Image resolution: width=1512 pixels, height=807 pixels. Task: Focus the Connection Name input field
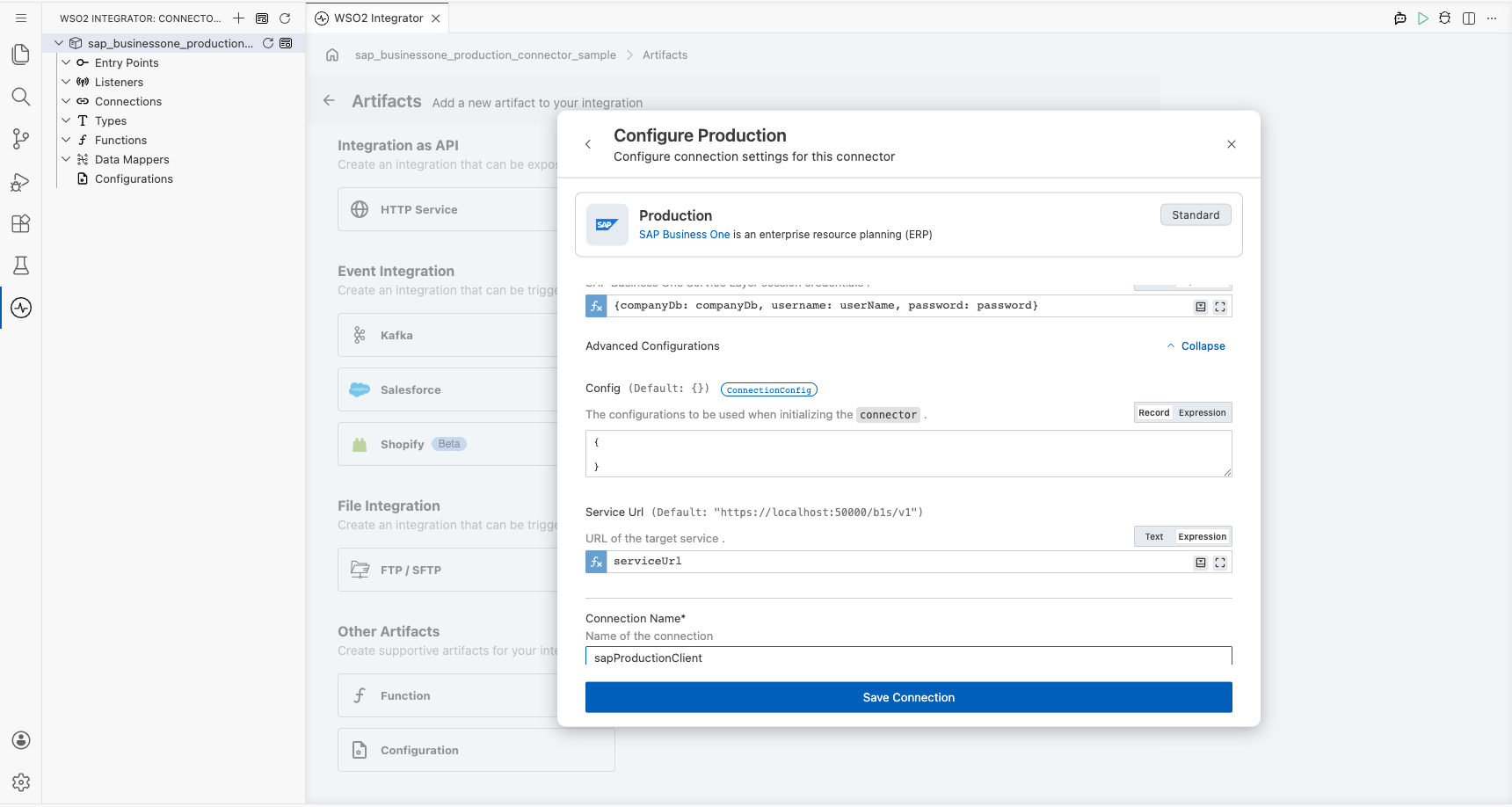pos(908,658)
